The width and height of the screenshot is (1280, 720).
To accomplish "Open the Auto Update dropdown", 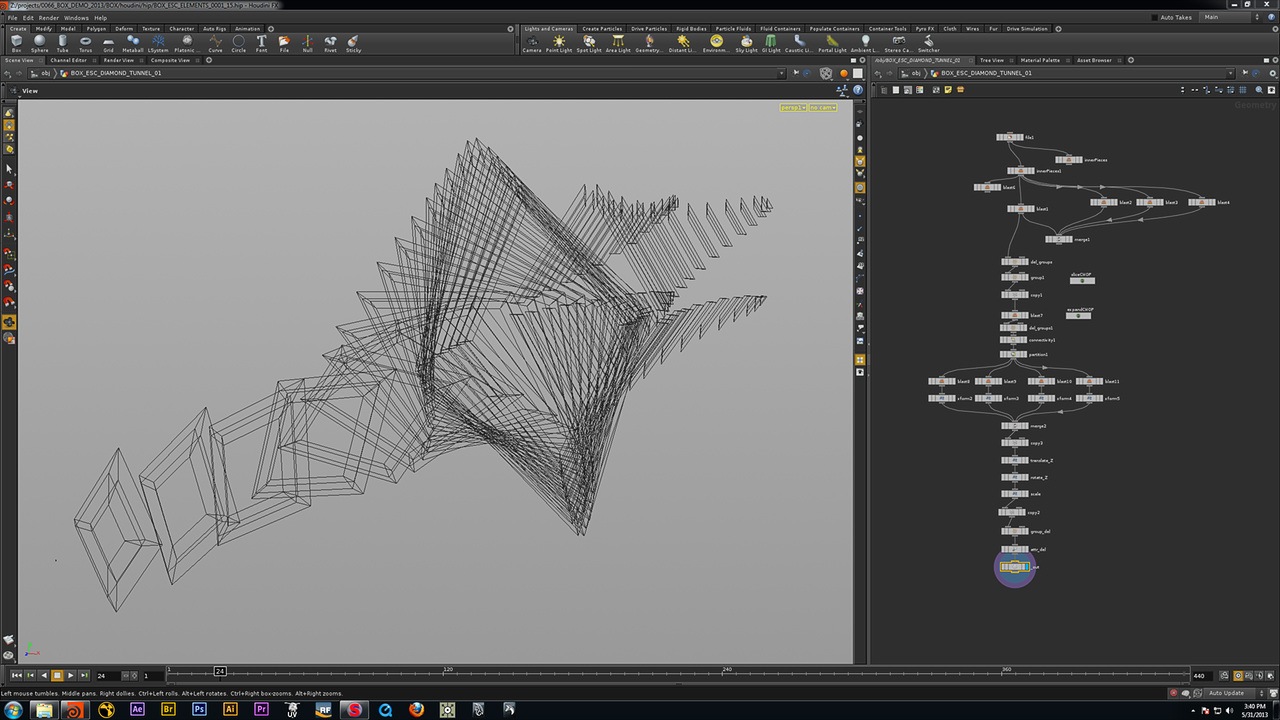I will click(x=1230, y=693).
